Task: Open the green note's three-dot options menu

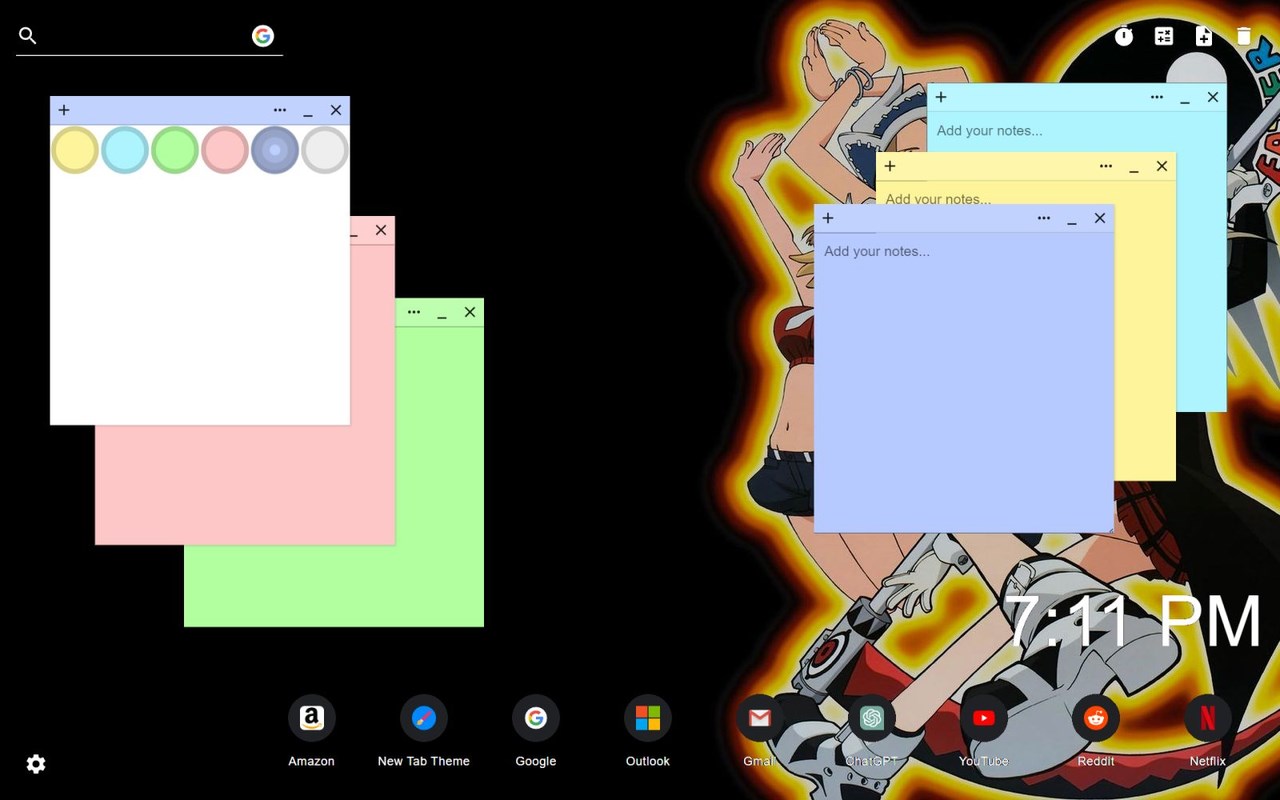Action: tap(414, 312)
